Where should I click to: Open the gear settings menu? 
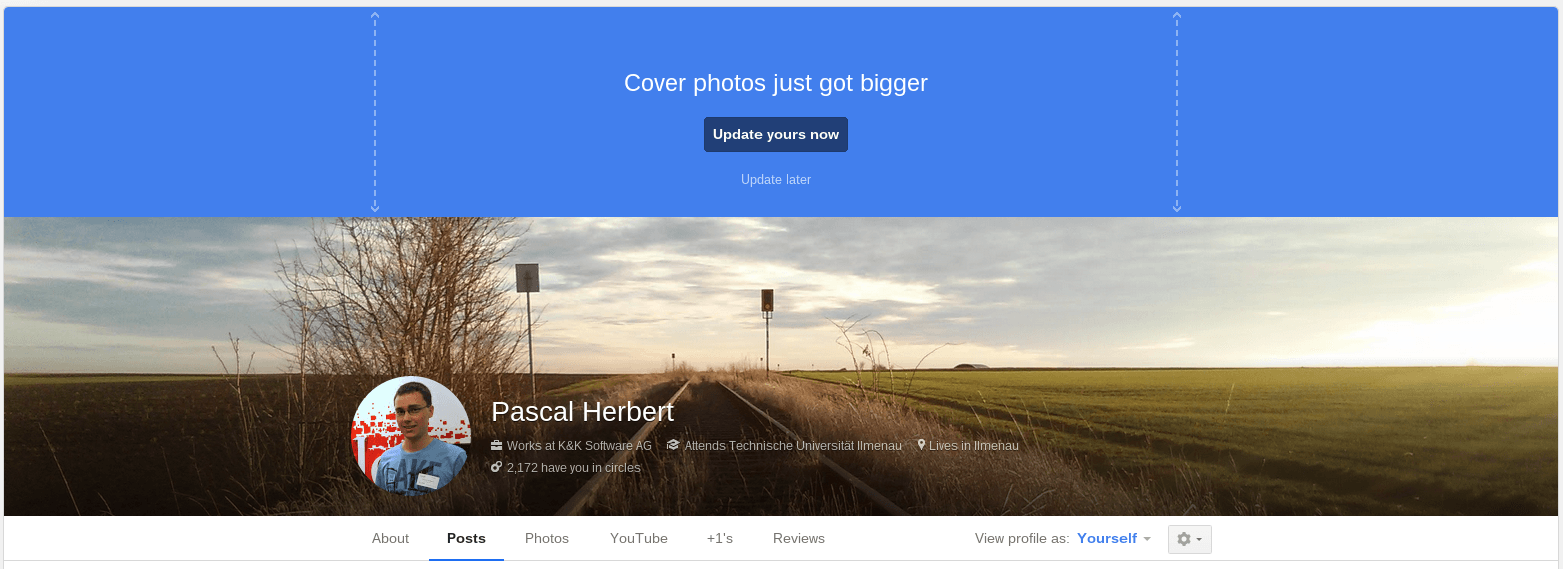(x=1189, y=539)
